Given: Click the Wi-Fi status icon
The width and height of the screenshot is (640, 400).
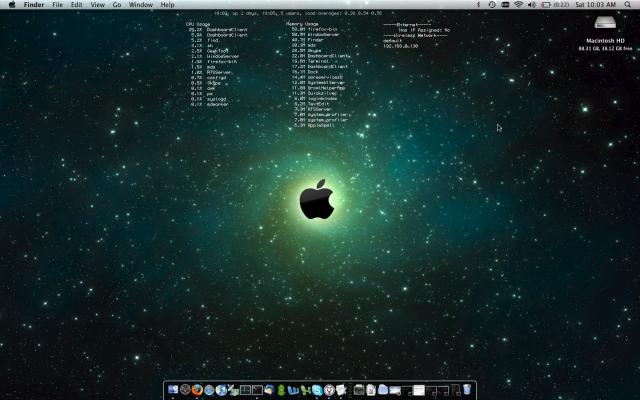Looking at the screenshot, I should [518, 4].
